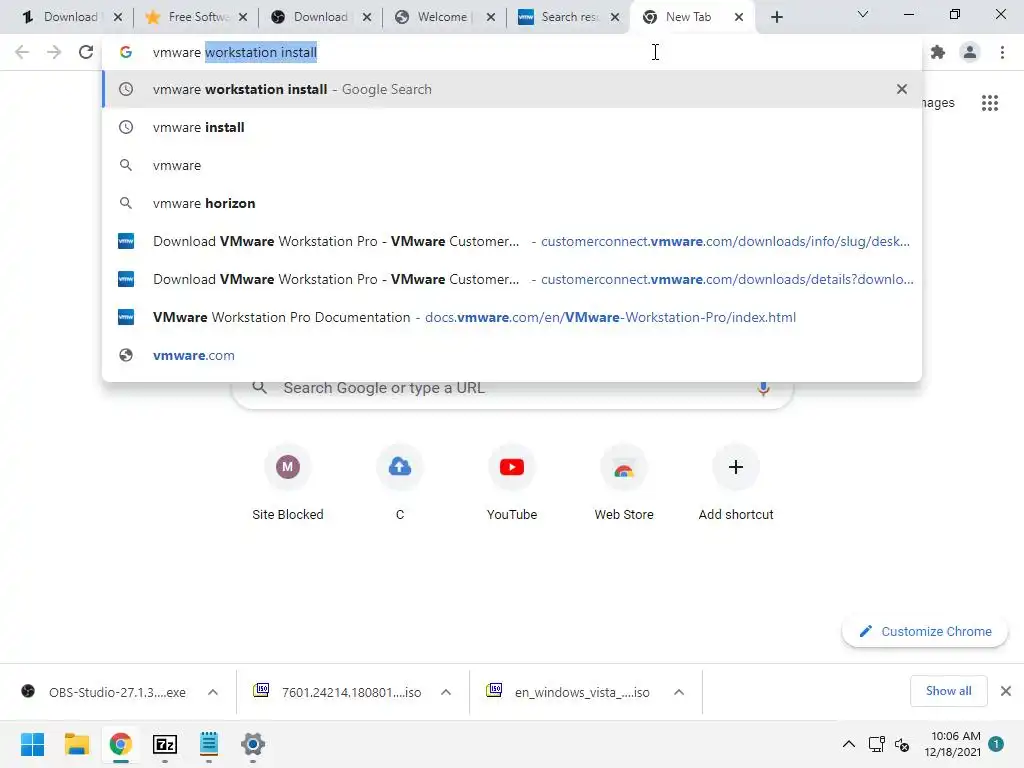Close the Welcome tab
The width and height of the screenshot is (1024, 768).
pos(490,17)
